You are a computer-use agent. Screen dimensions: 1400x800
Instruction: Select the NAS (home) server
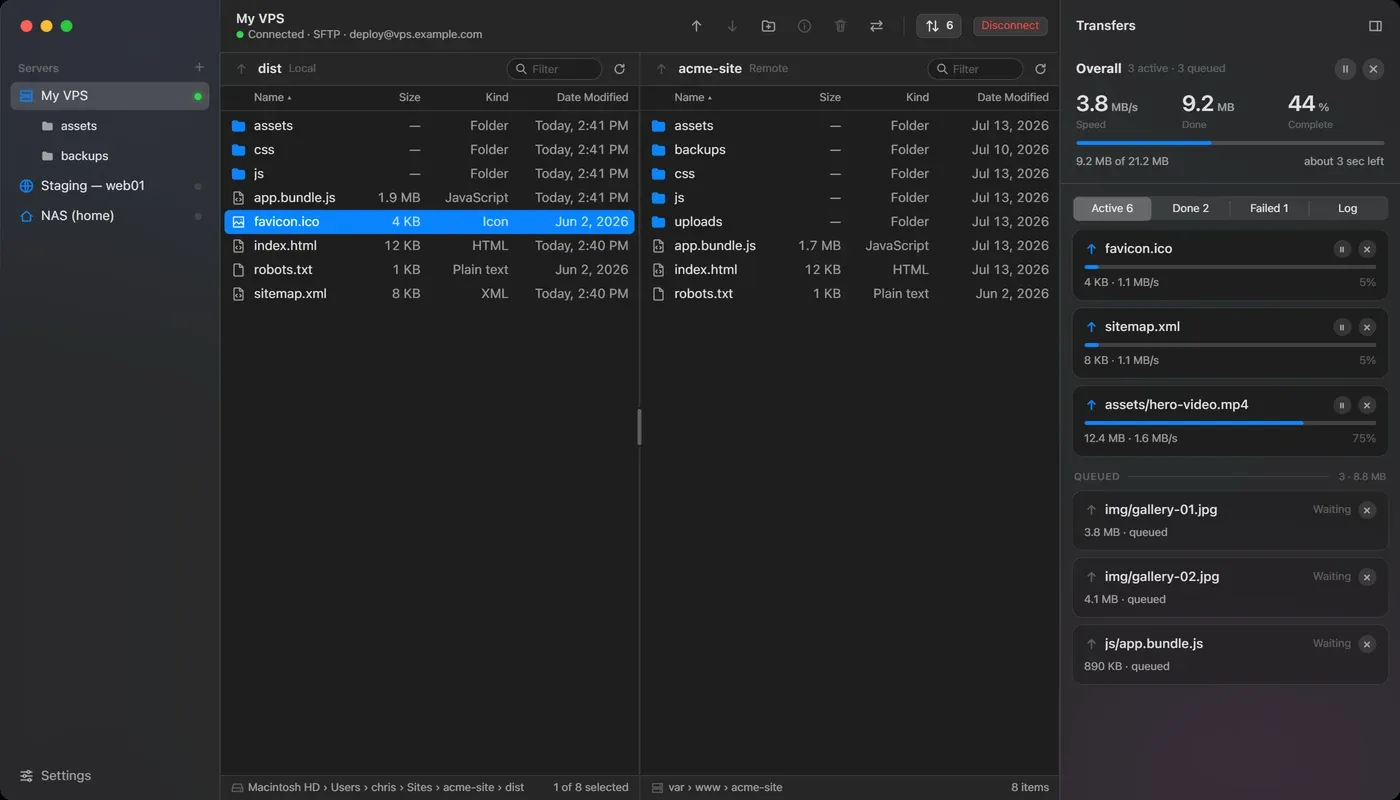(110, 216)
